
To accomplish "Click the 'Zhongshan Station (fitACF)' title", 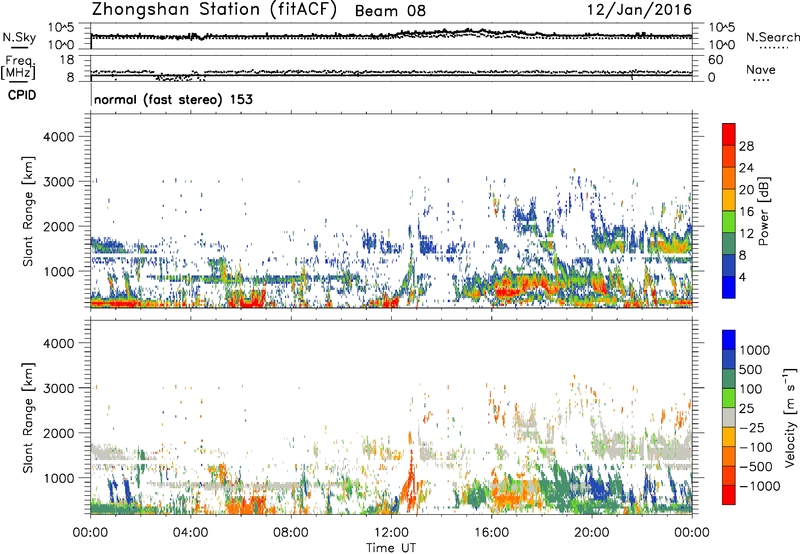I will (x=214, y=10).
